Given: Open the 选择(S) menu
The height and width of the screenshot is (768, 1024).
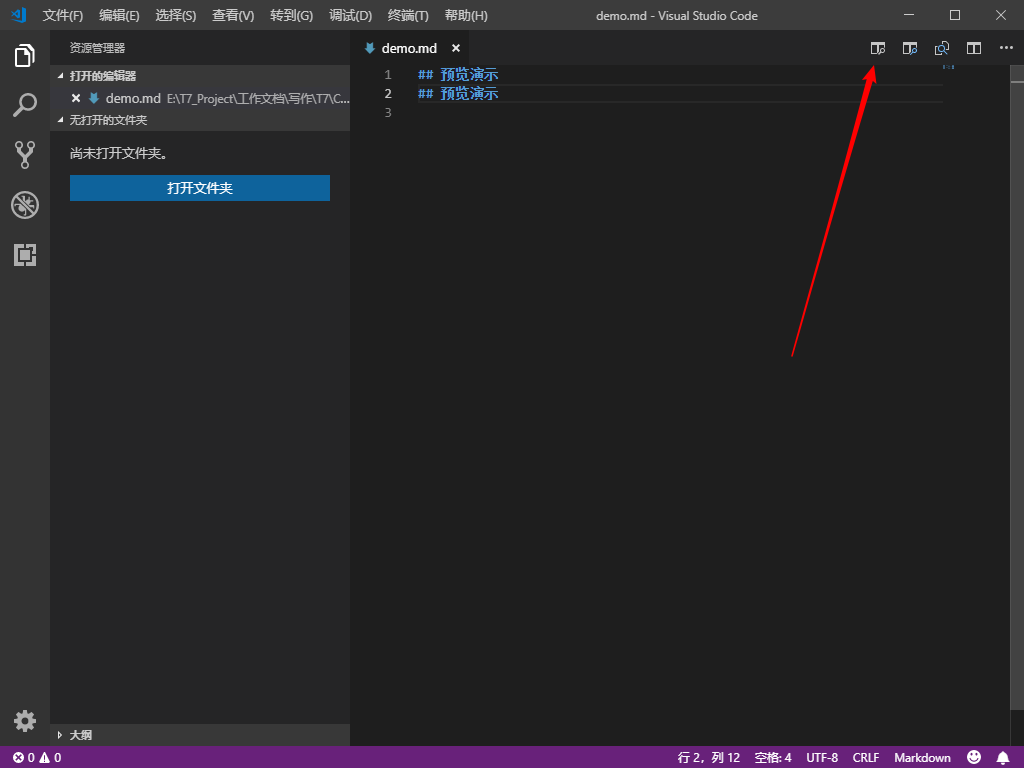Looking at the screenshot, I should click(x=176, y=16).
